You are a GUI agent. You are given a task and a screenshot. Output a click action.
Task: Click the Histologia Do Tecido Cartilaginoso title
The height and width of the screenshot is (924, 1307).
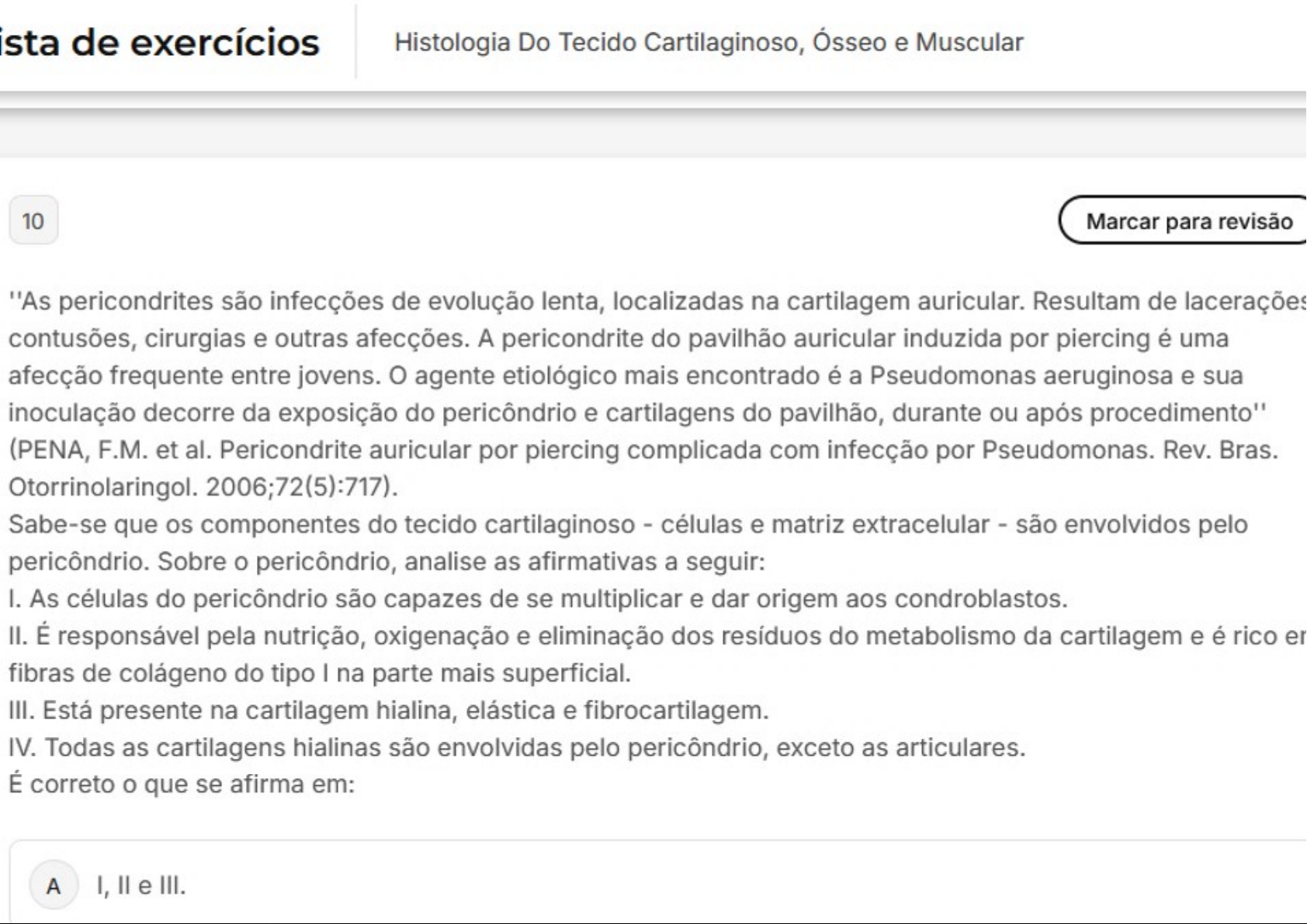click(709, 42)
